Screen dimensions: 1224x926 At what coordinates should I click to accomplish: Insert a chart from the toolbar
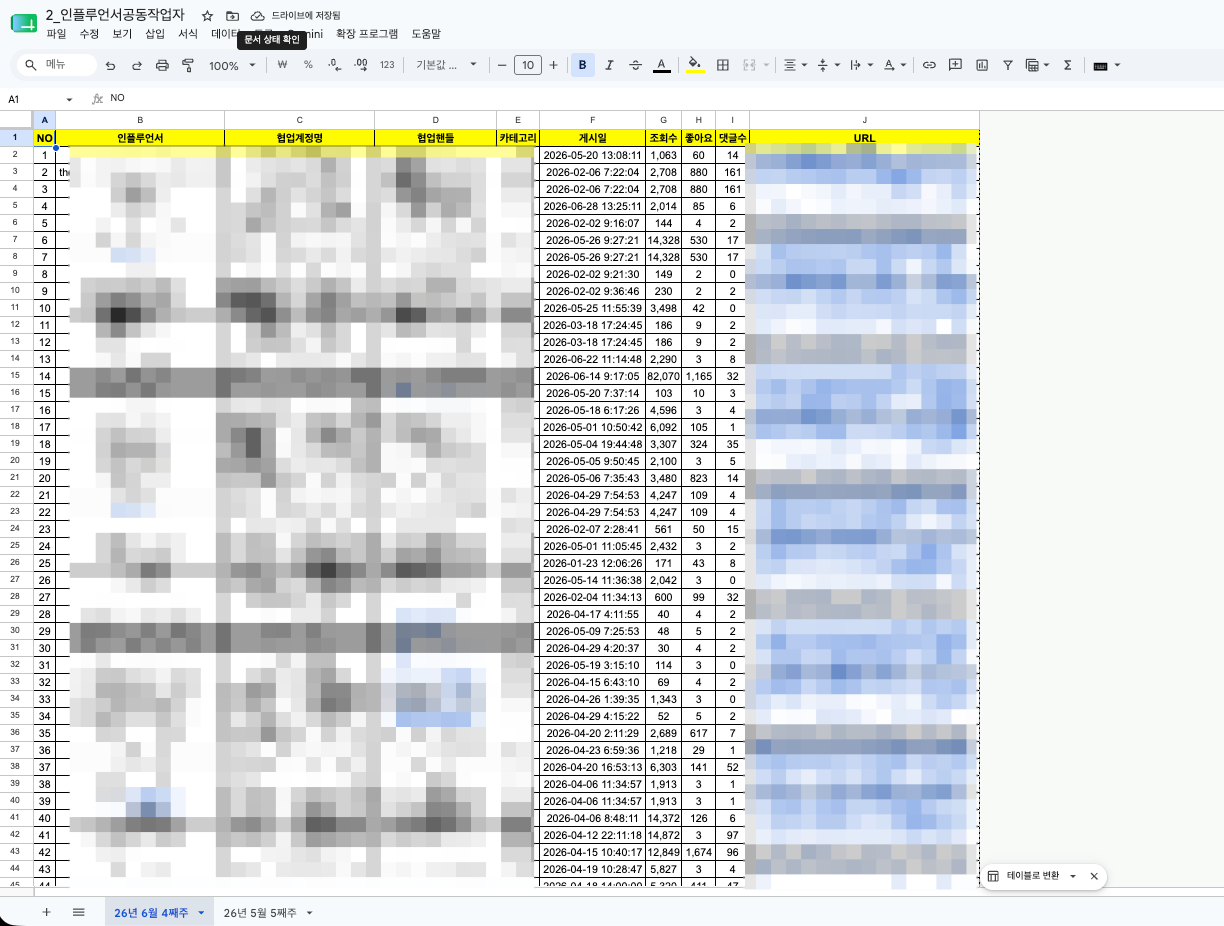pos(981,65)
